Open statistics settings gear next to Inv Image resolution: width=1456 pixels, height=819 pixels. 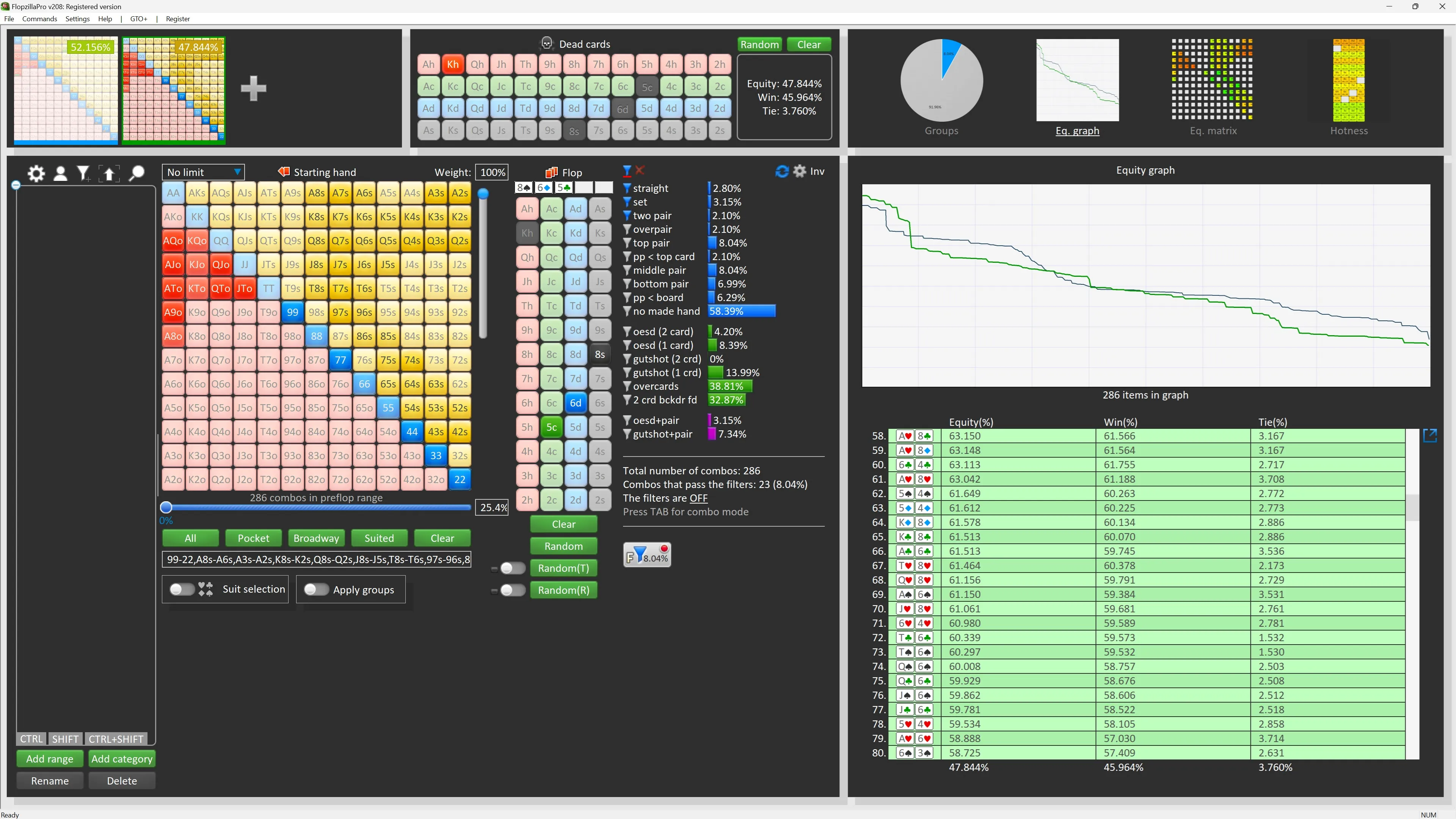pos(799,171)
